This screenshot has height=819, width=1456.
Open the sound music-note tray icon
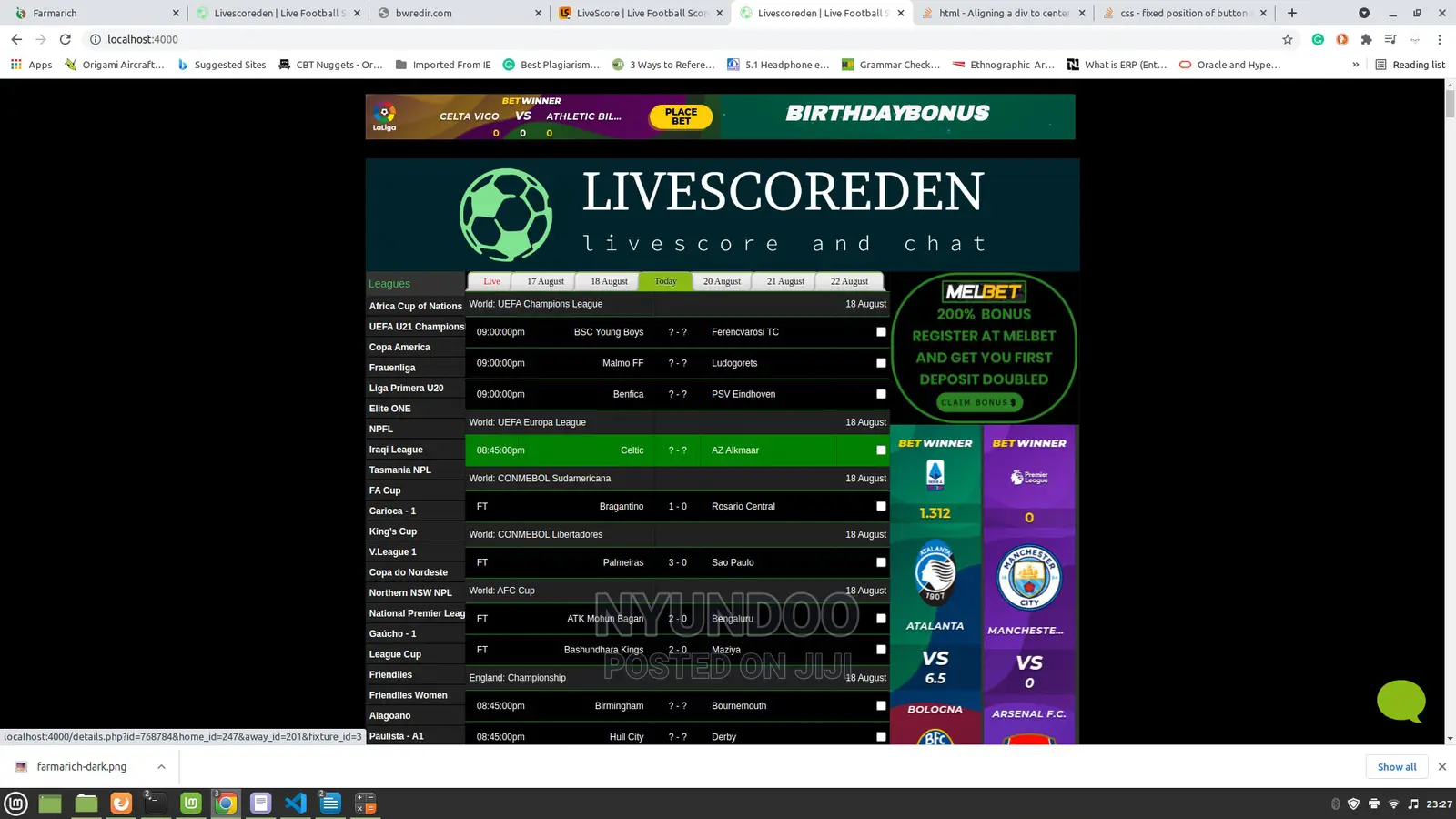(x=1413, y=804)
